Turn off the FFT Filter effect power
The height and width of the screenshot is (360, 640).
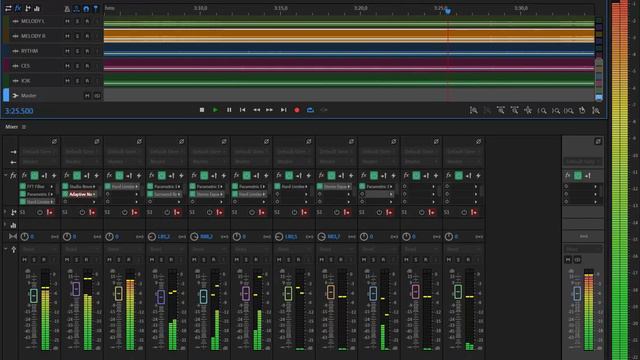point(23,187)
